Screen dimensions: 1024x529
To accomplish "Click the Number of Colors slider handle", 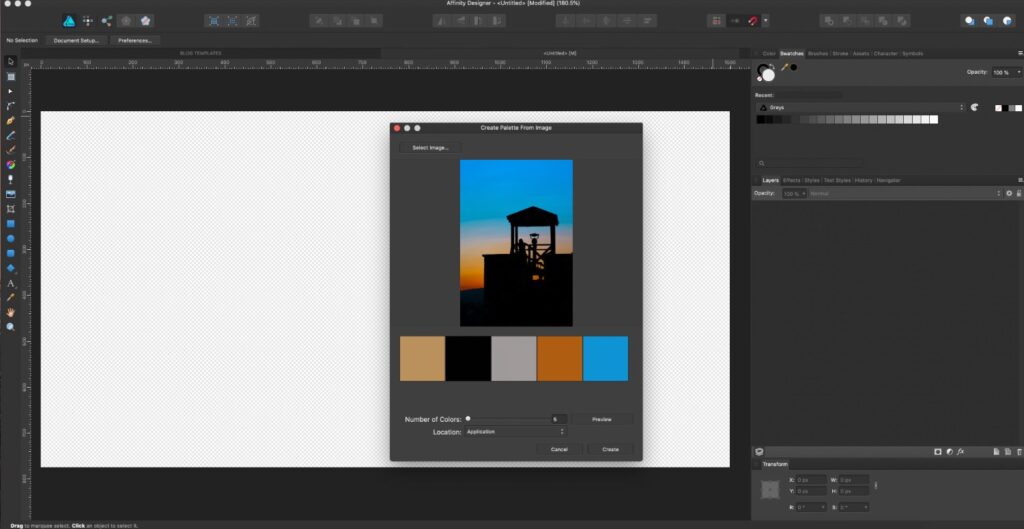I will pos(468,419).
